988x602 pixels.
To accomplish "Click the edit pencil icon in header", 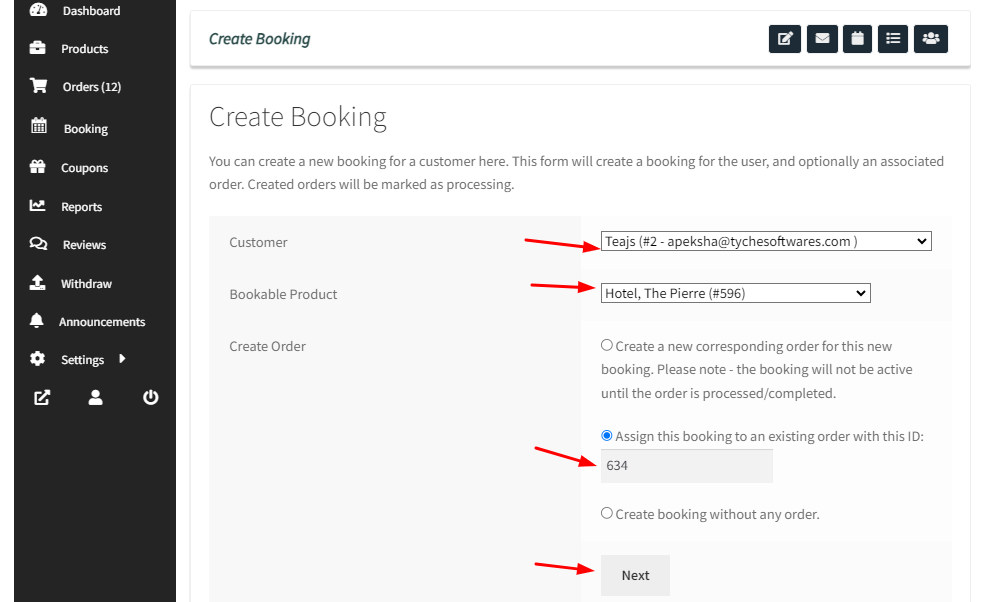I will point(784,38).
